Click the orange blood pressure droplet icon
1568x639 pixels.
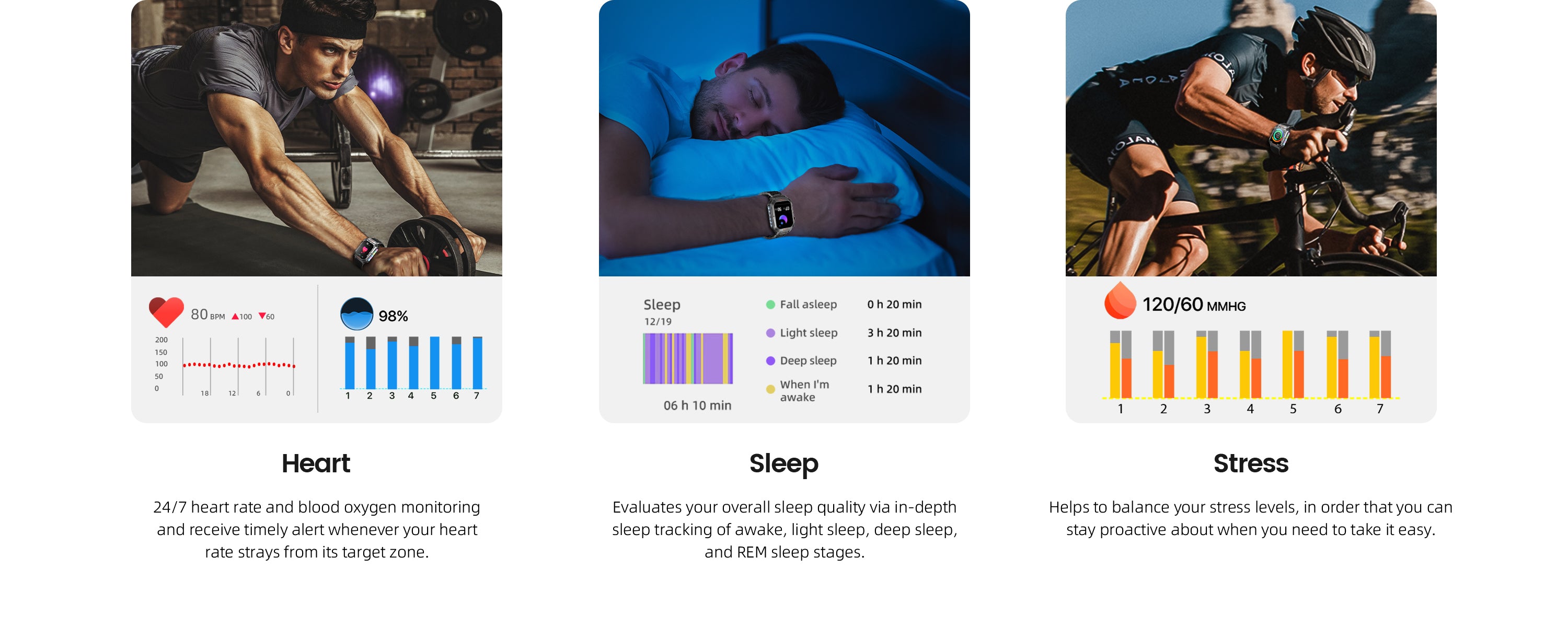[1120, 300]
